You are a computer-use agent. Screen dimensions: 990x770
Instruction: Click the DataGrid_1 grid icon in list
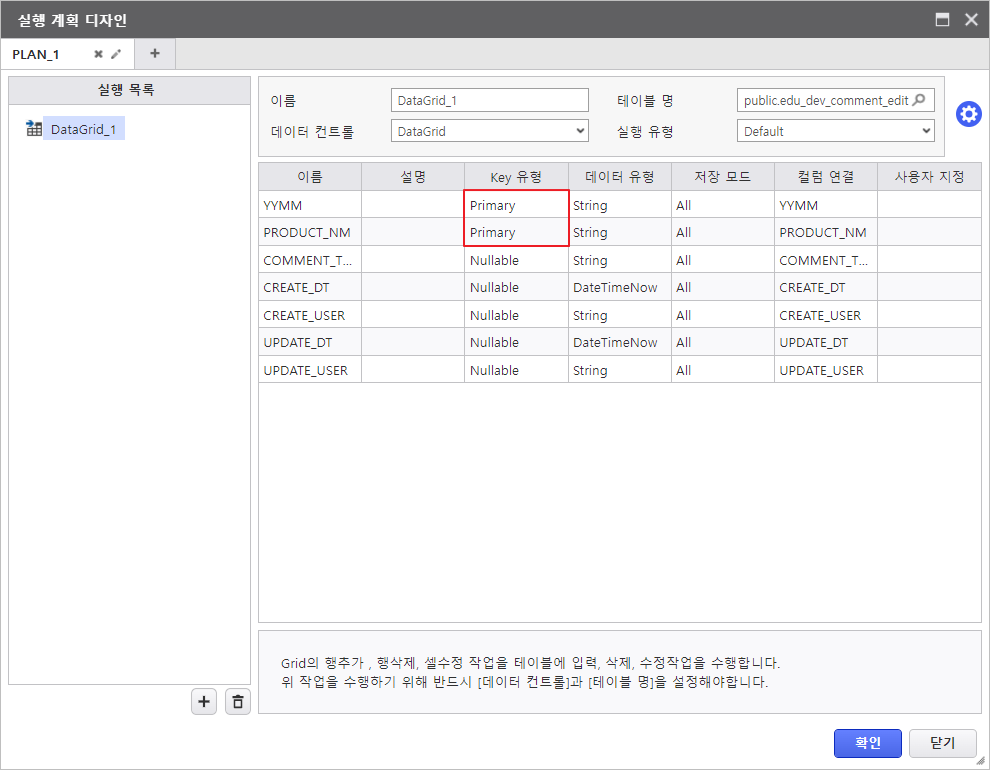coord(34,128)
